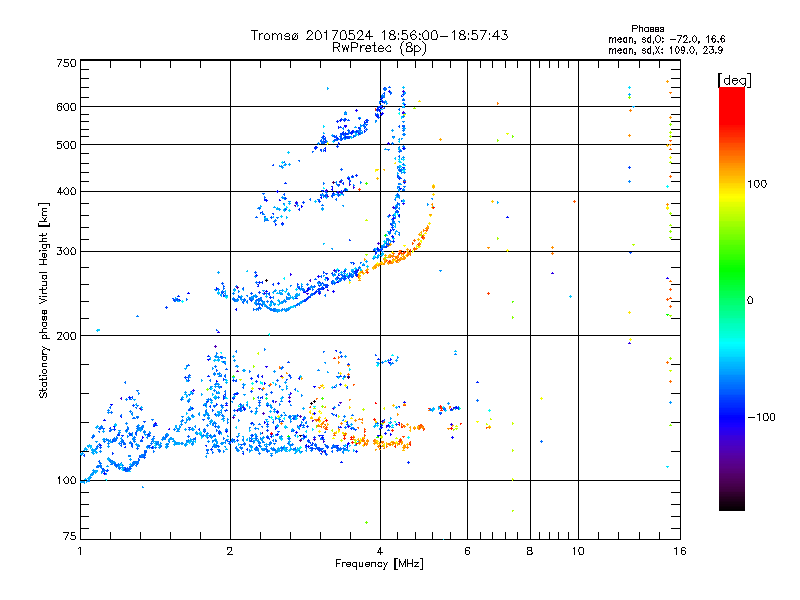Image resolution: width=800 pixels, height=600 pixels.
Task: Click the y-axis tick label '75'
Action: click(x=70, y=536)
